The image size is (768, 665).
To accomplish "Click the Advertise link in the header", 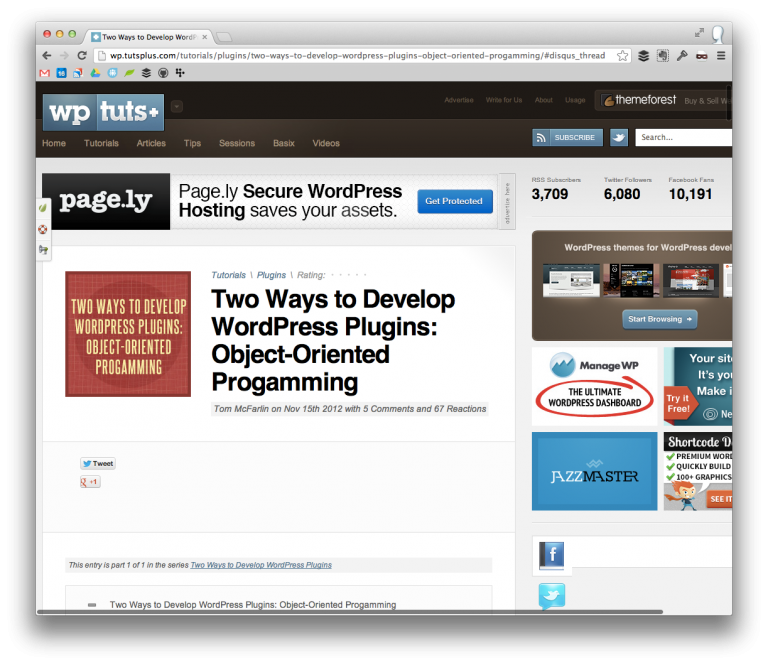I will [459, 100].
